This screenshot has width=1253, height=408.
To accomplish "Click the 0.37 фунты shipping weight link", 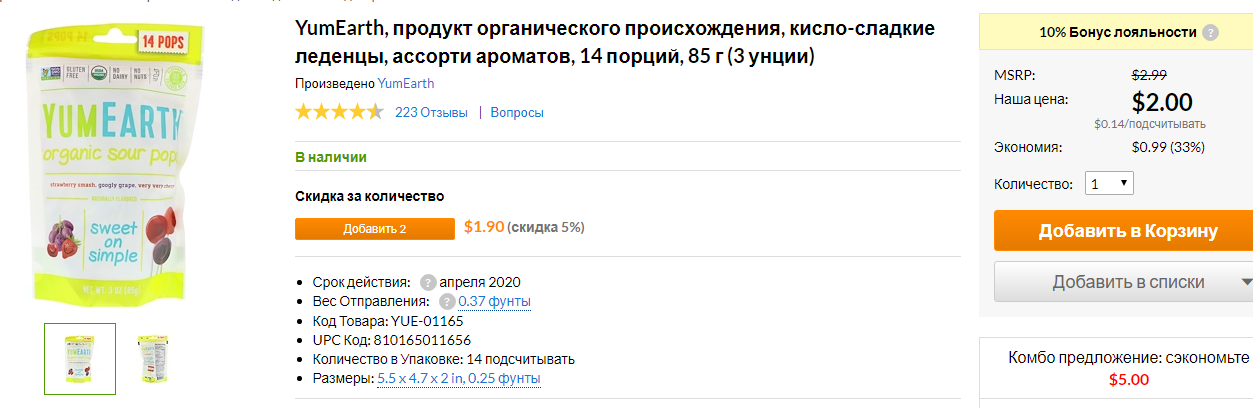I will [x=495, y=301].
